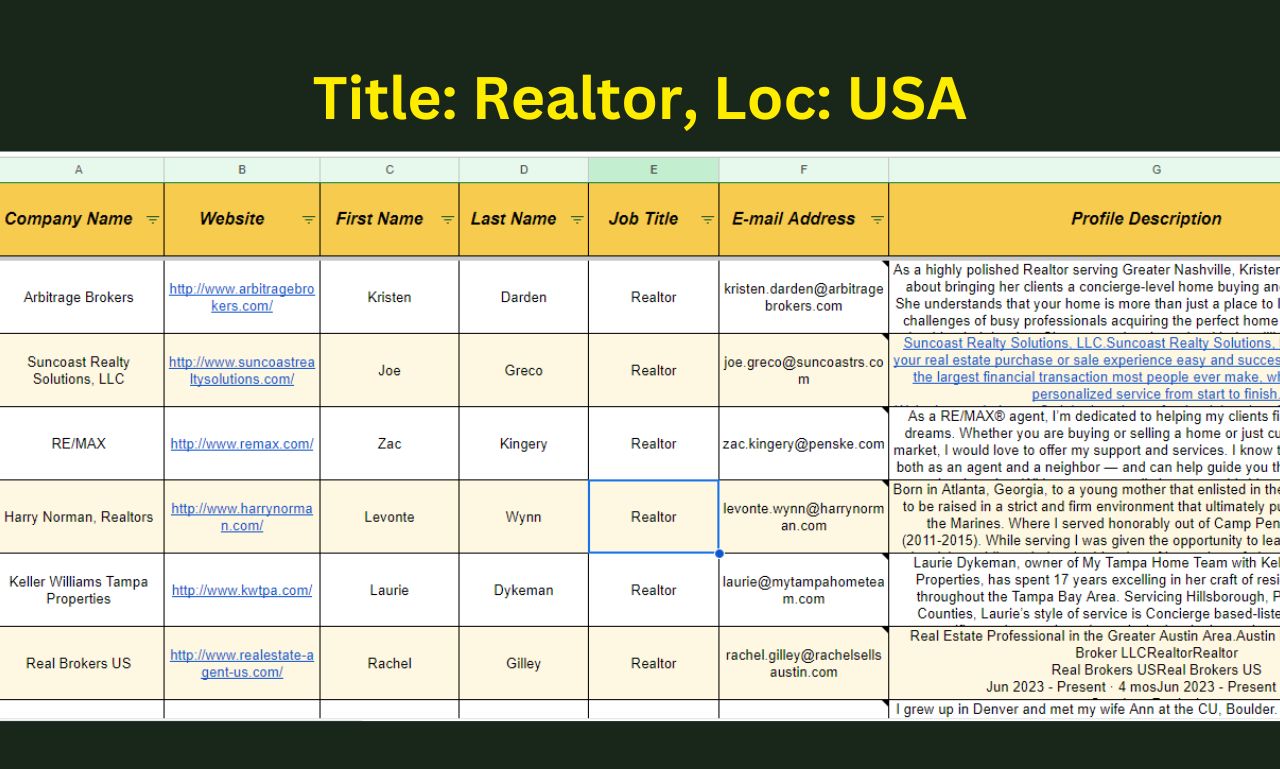Expand the Job Title filter dropdown
The width and height of the screenshot is (1280, 769).
707,220
